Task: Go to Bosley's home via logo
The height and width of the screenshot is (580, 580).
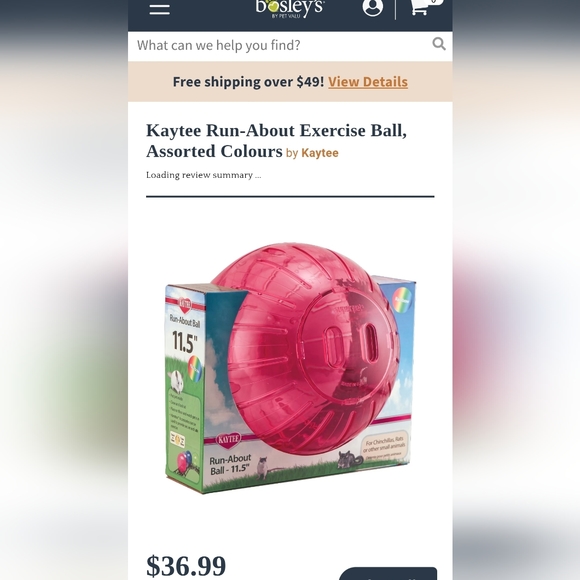Action: (290, 8)
